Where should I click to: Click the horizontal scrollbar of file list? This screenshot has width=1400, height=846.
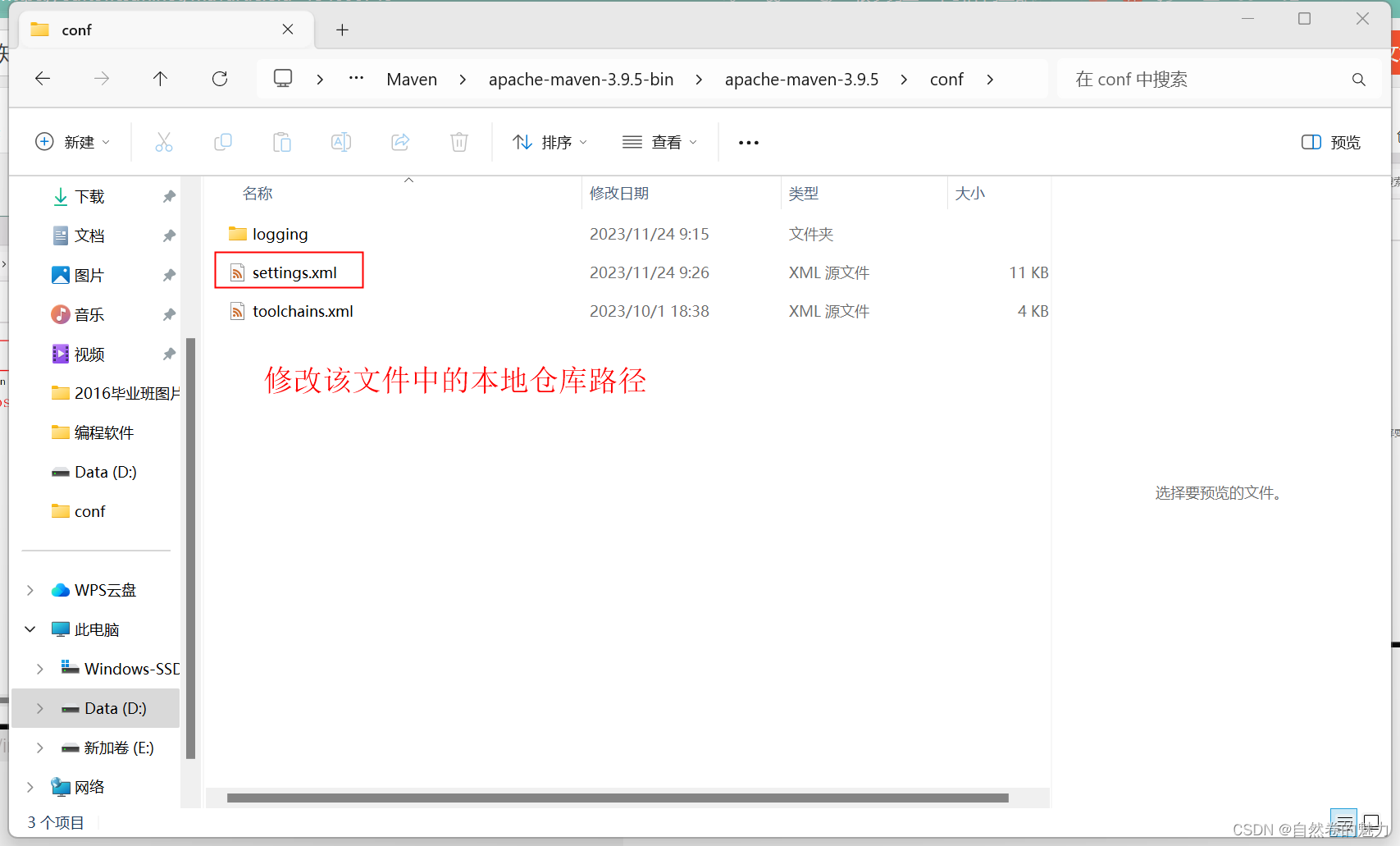coord(618,798)
